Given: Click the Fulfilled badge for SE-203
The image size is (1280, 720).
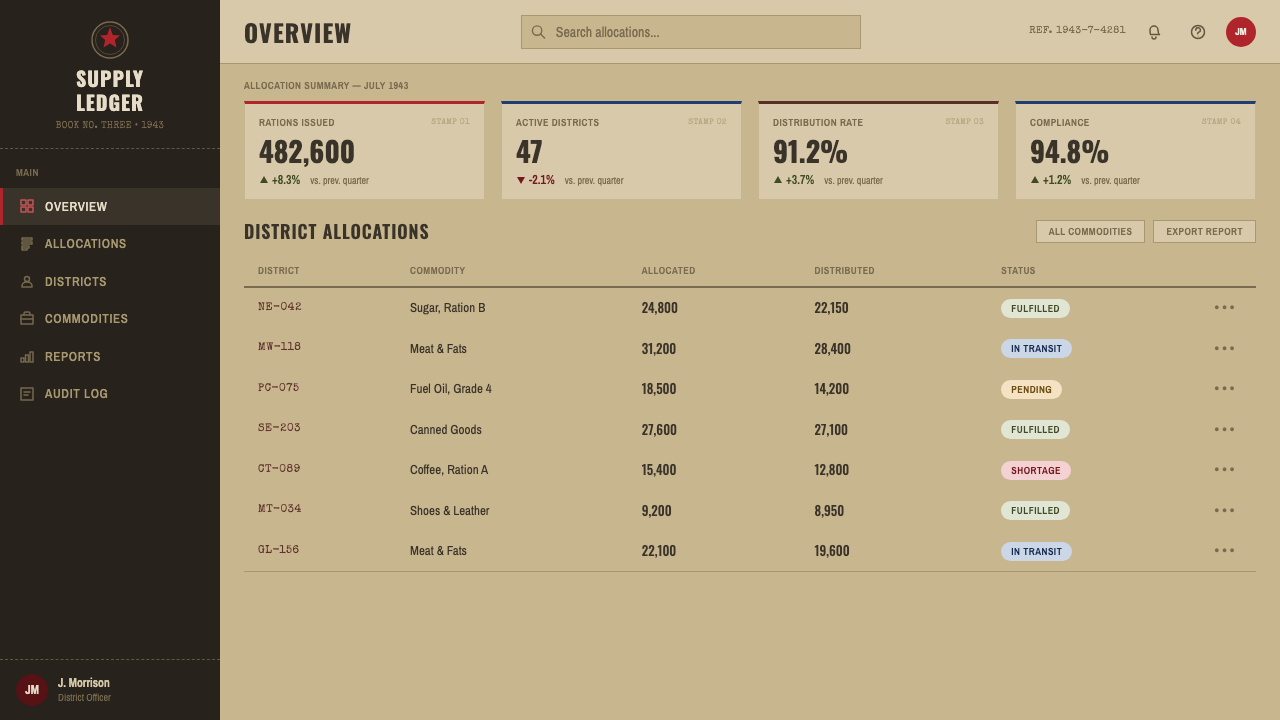Looking at the screenshot, I should [1035, 430].
